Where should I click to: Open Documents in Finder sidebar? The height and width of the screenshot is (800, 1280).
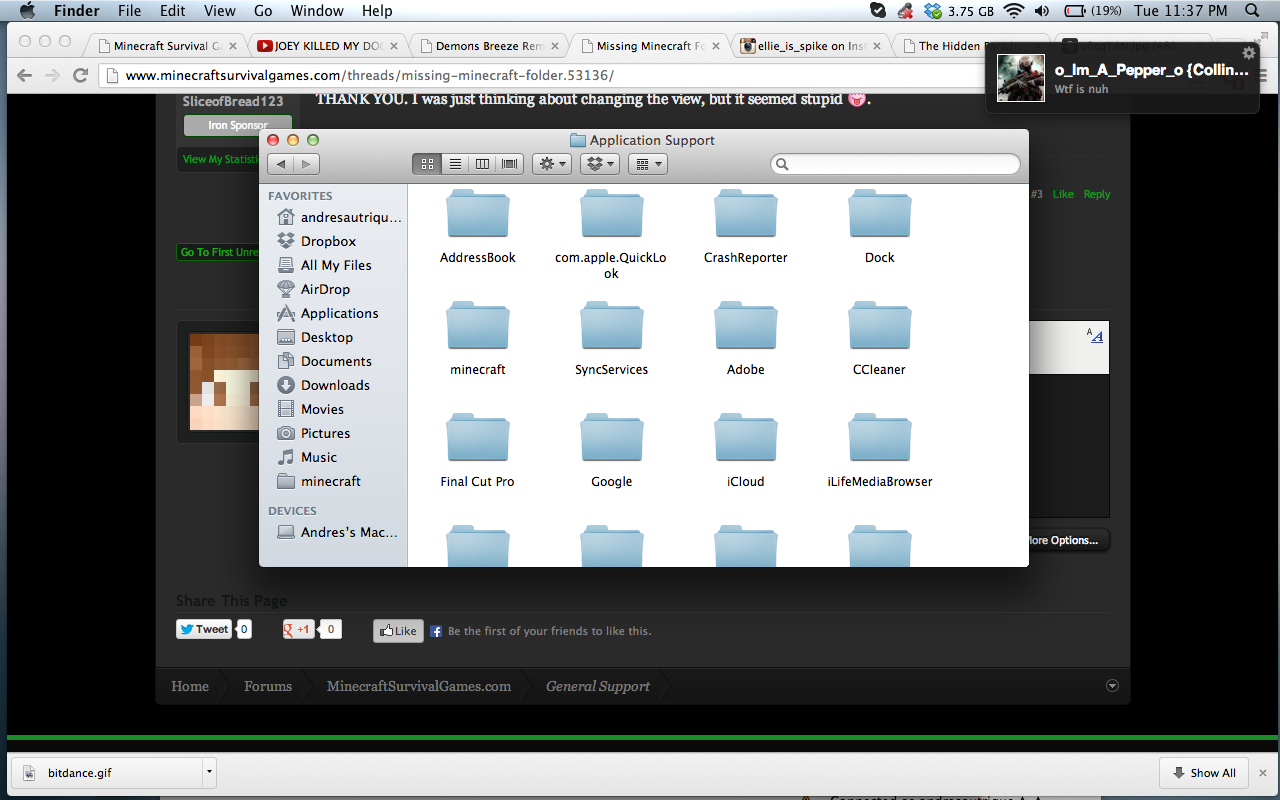(x=324, y=361)
